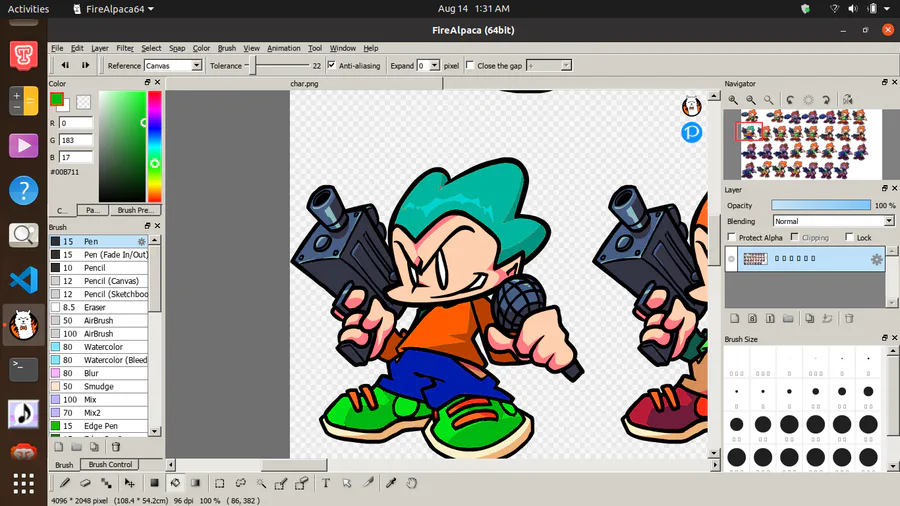Select the rectangular Select tool

[x=219, y=483]
